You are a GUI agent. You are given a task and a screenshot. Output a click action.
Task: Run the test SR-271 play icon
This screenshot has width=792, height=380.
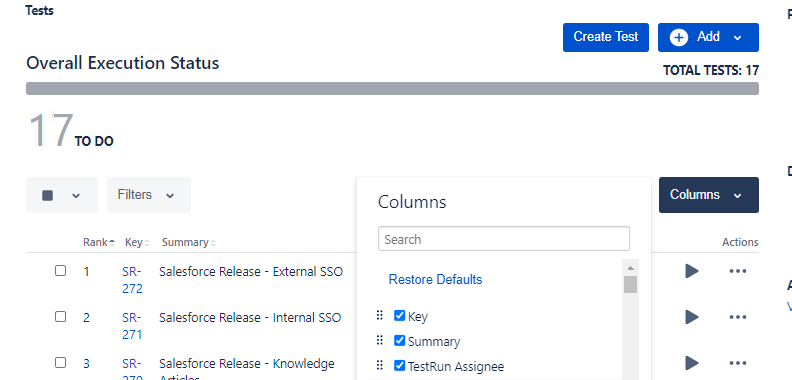click(x=691, y=317)
